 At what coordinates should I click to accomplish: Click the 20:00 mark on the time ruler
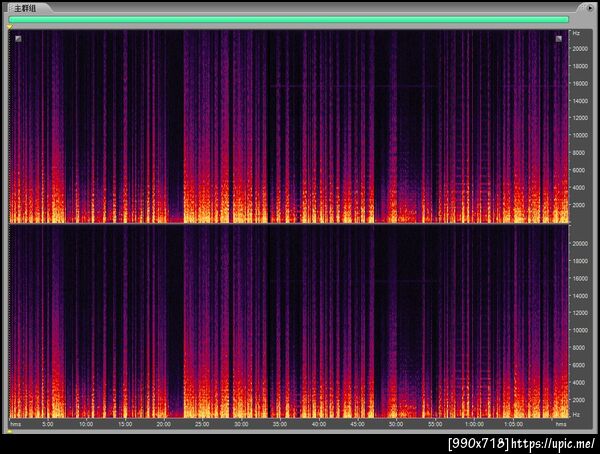[x=164, y=424]
